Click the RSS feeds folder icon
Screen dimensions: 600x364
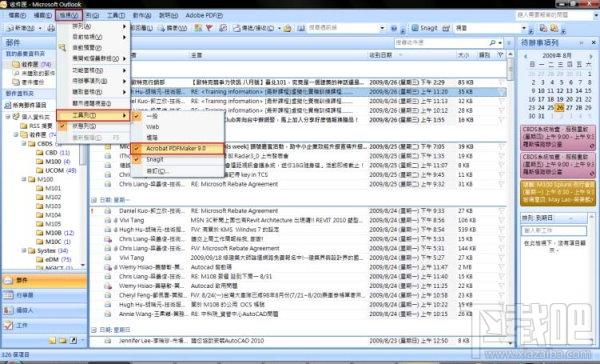click(24, 126)
